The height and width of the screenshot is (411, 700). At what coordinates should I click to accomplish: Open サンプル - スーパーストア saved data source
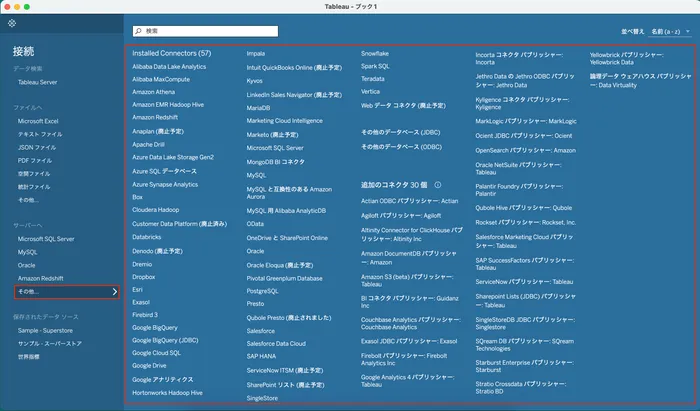click(50, 344)
